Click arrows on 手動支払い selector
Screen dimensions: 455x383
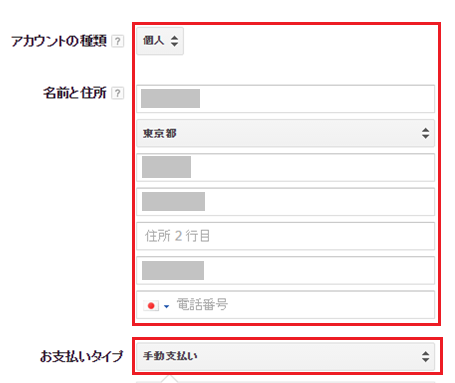[425, 356]
